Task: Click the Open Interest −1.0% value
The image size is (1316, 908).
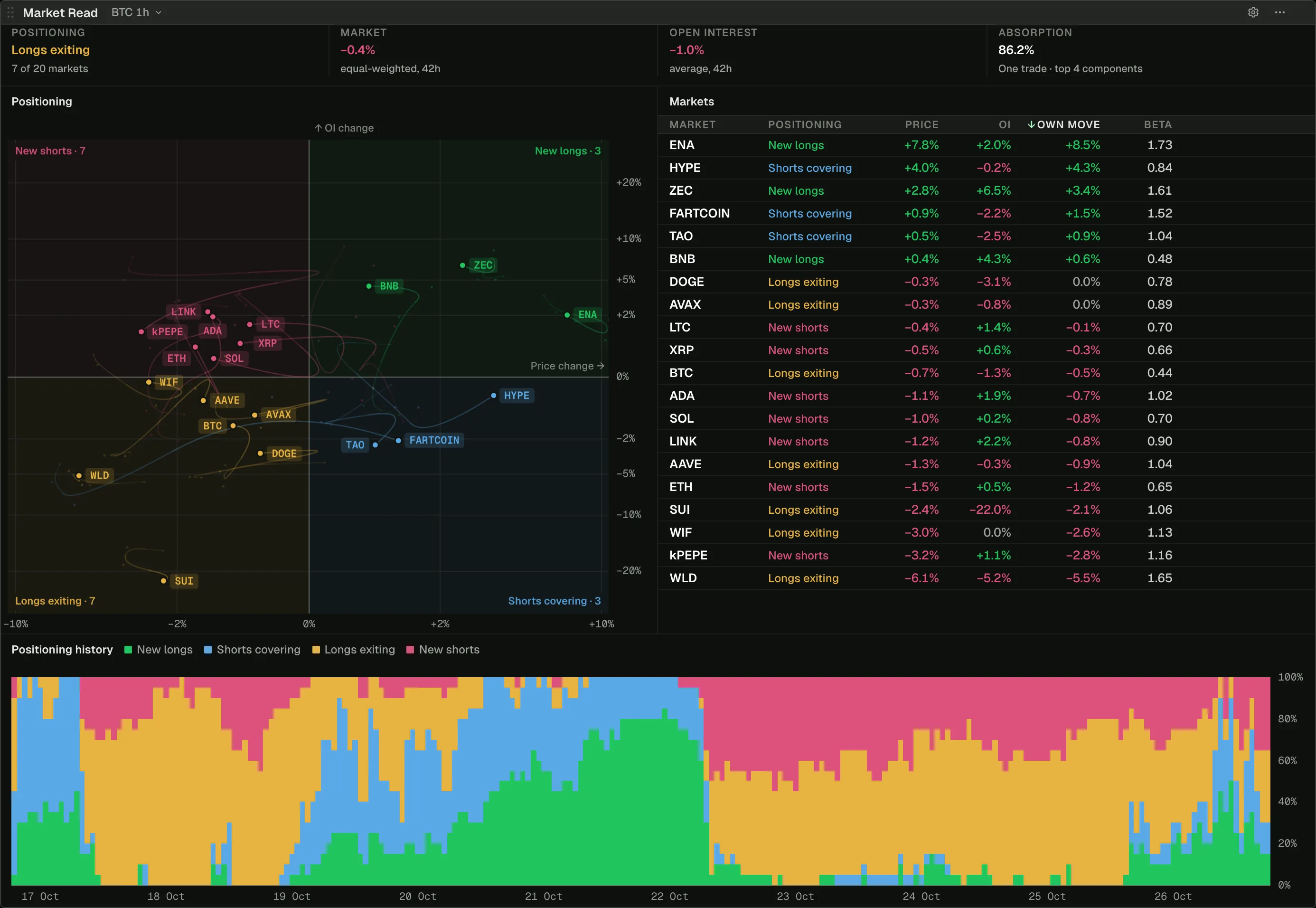Action: pos(686,50)
